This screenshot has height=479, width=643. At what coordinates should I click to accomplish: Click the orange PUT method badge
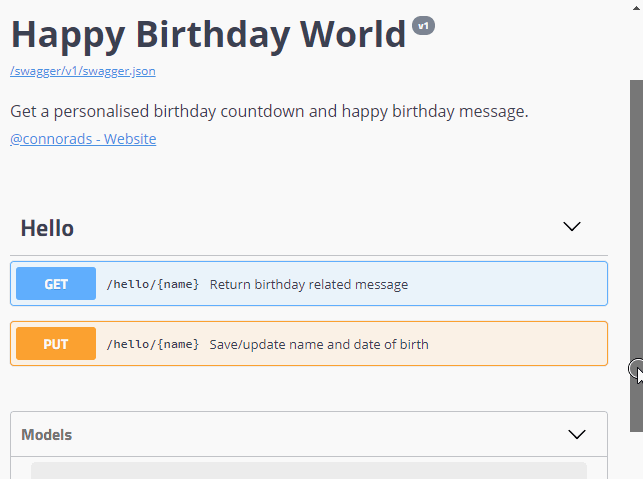pyautogui.click(x=56, y=344)
